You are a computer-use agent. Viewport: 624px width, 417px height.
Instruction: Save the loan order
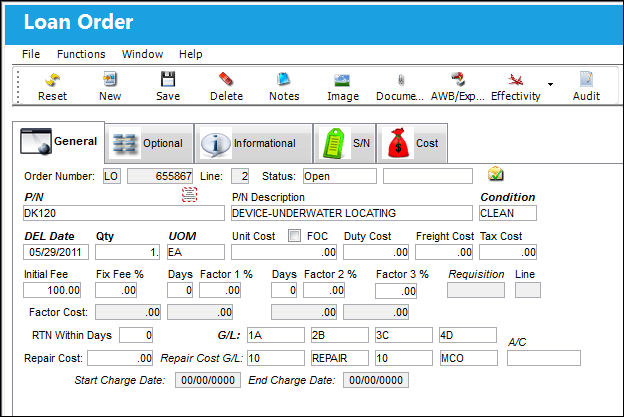point(168,87)
